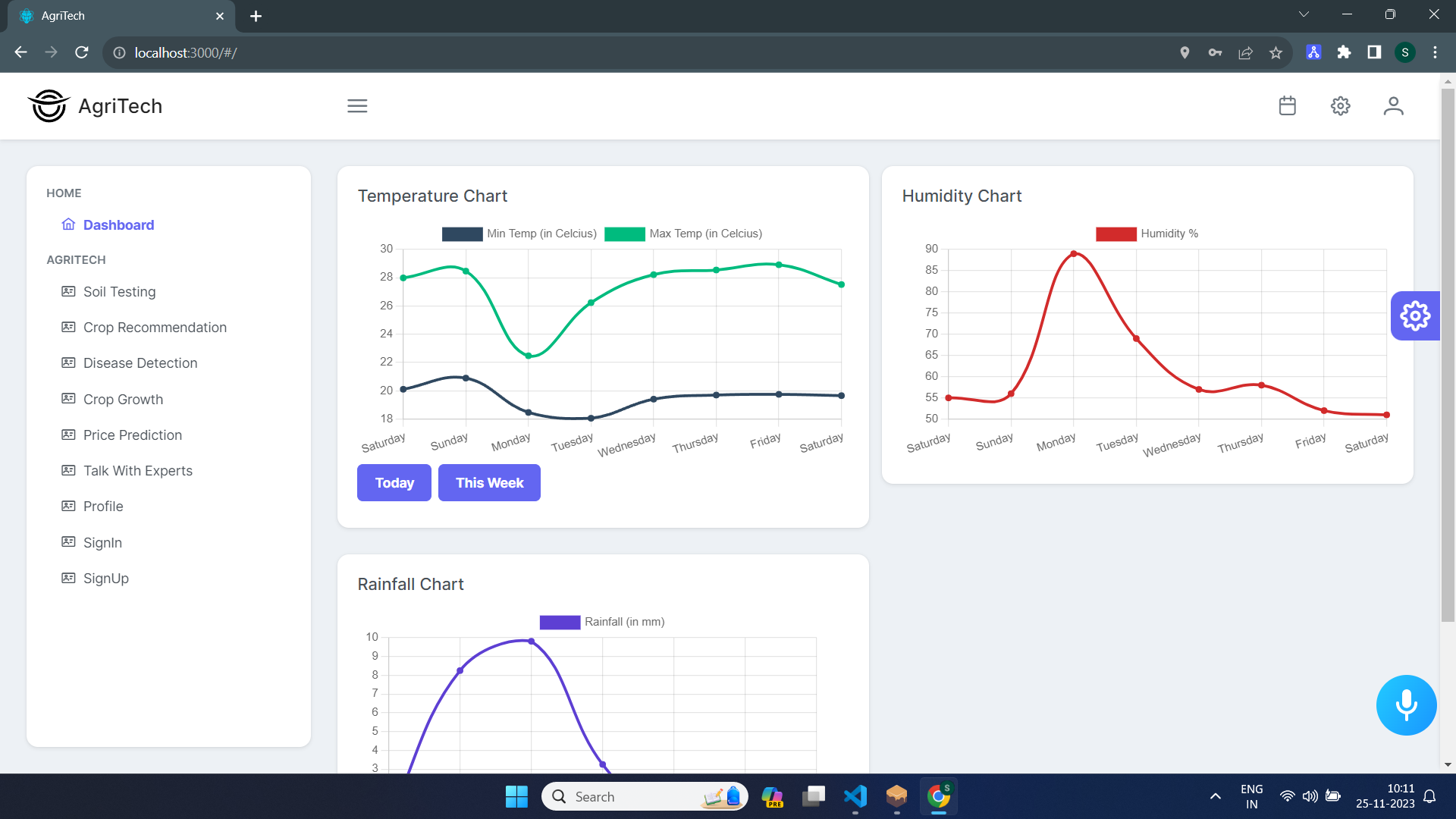Open the calendar icon in header
Image resolution: width=1456 pixels, height=819 pixels.
click(x=1287, y=106)
